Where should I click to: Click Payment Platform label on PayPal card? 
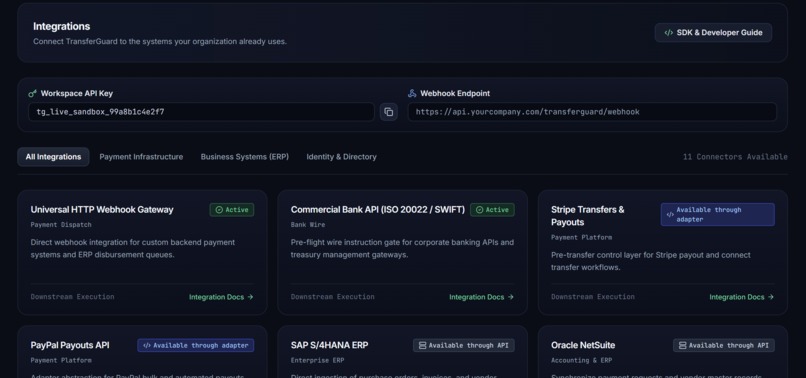61,361
